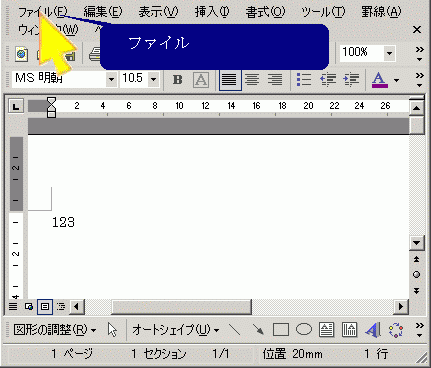Viewport: 431px width, 368px height.
Task: Select the justify alignment icon
Action: [230, 80]
